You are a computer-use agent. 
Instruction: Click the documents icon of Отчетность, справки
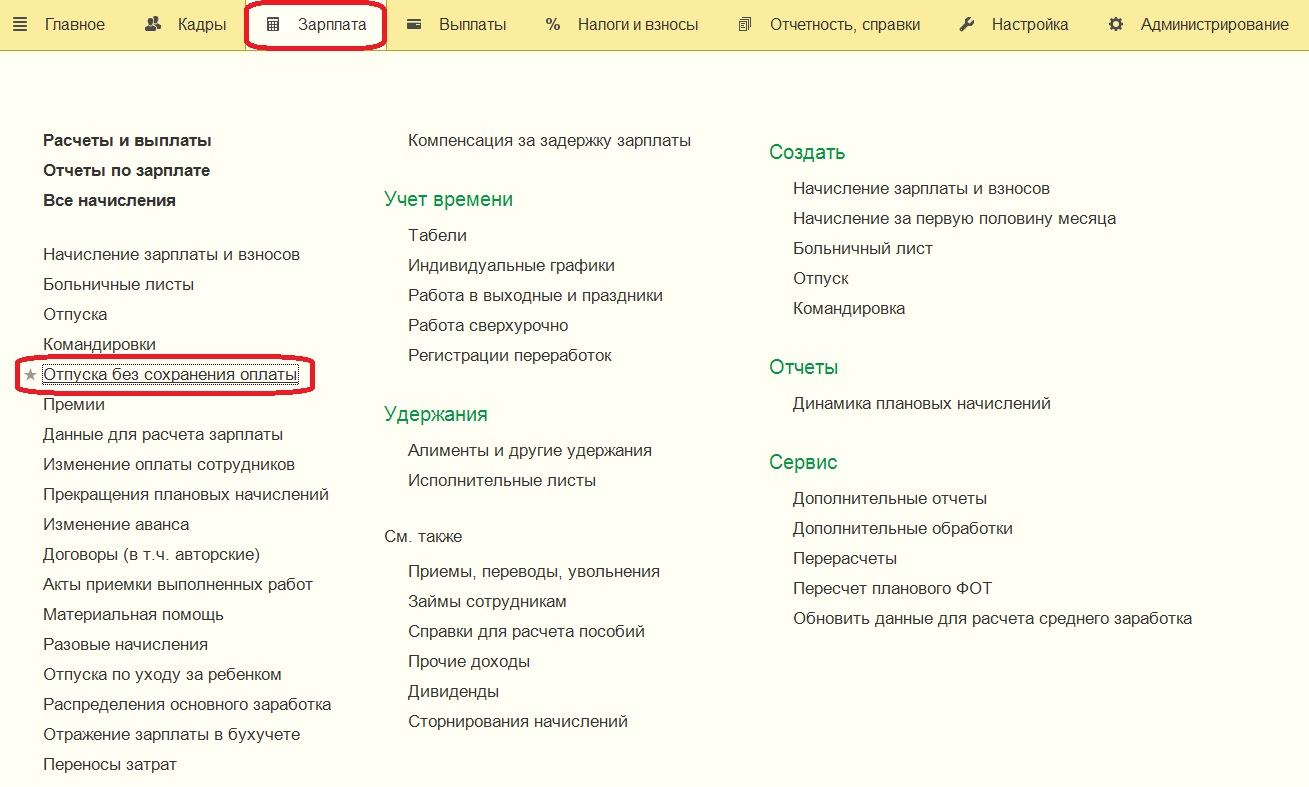point(744,25)
